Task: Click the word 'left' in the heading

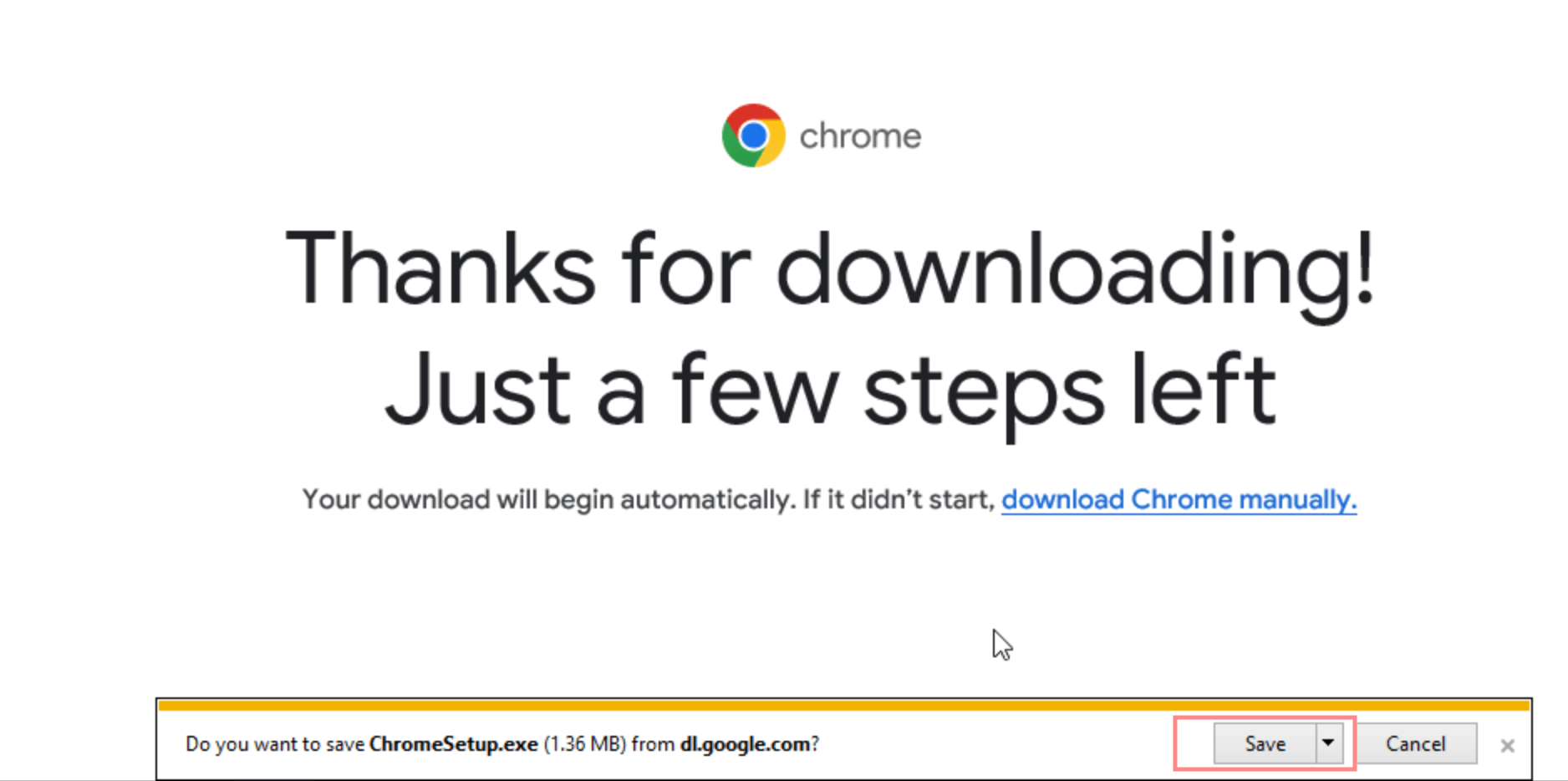Action: click(1202, 389)
